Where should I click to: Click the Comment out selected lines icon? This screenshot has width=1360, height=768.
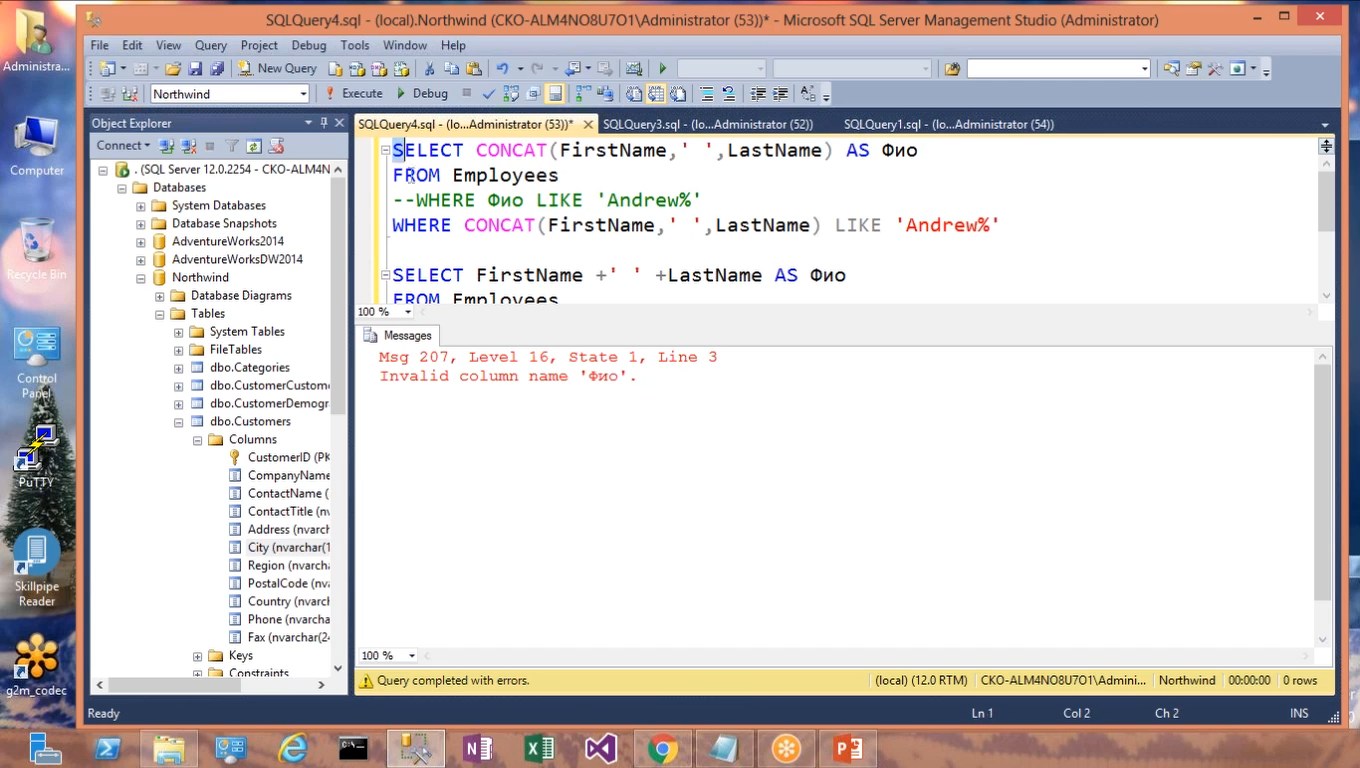(706, 94)
